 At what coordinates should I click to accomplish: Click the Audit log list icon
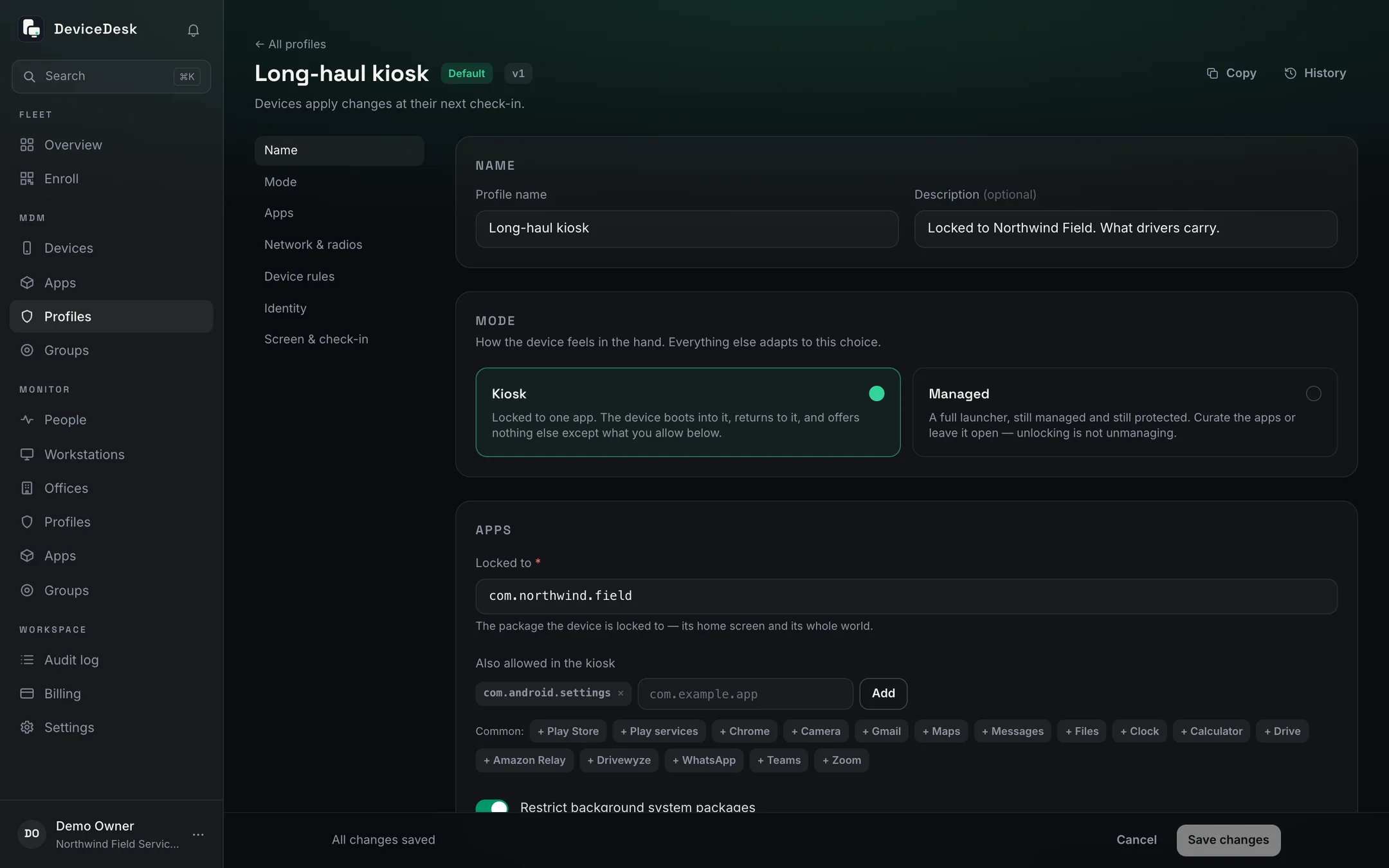coord(27,660)
